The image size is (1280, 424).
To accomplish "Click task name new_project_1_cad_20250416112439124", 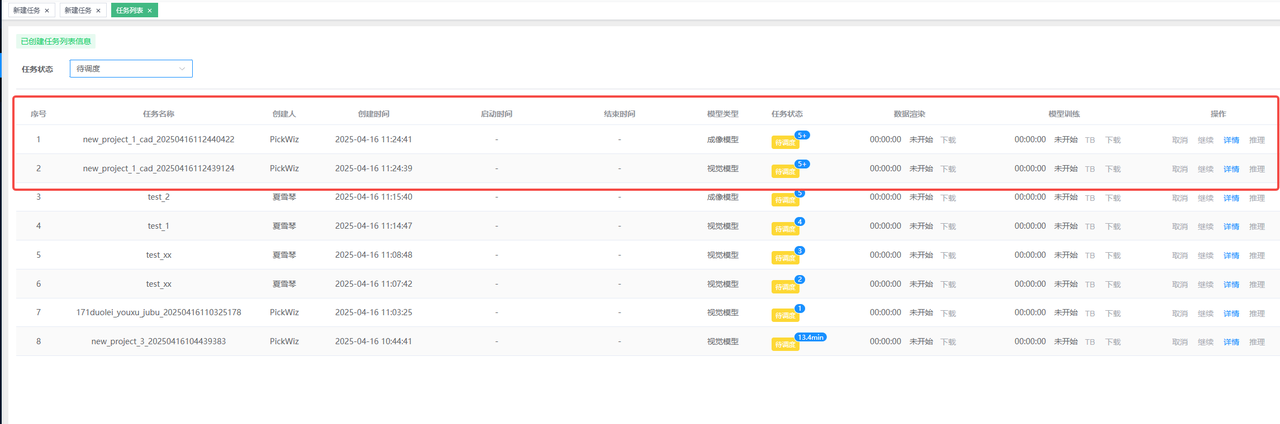I will coord(159,169).
